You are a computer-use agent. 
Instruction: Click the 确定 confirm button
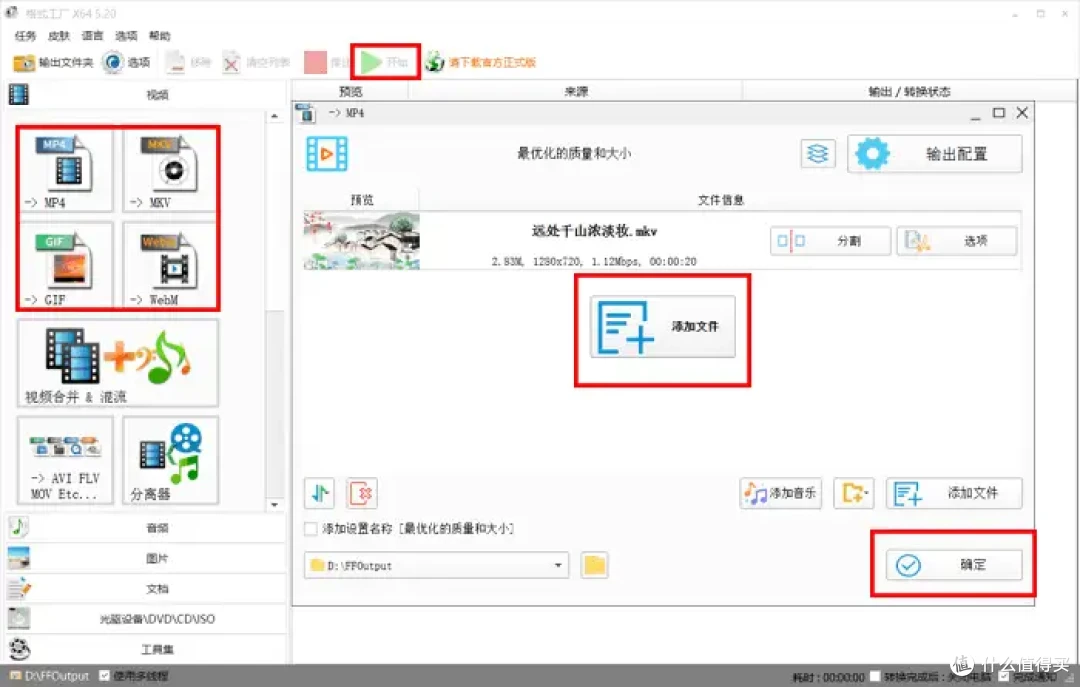954,565
